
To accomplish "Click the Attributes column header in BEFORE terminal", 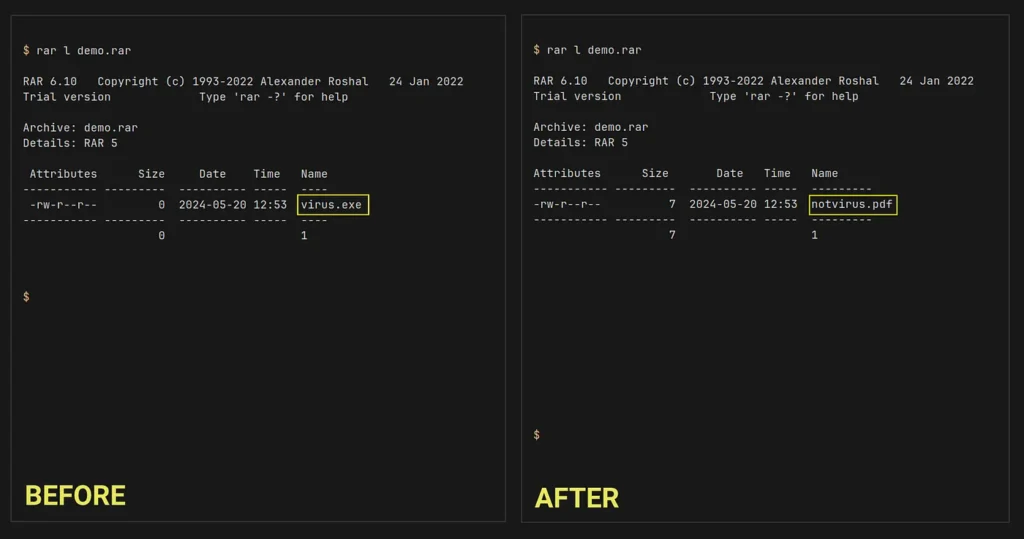I will pos(63,174).
